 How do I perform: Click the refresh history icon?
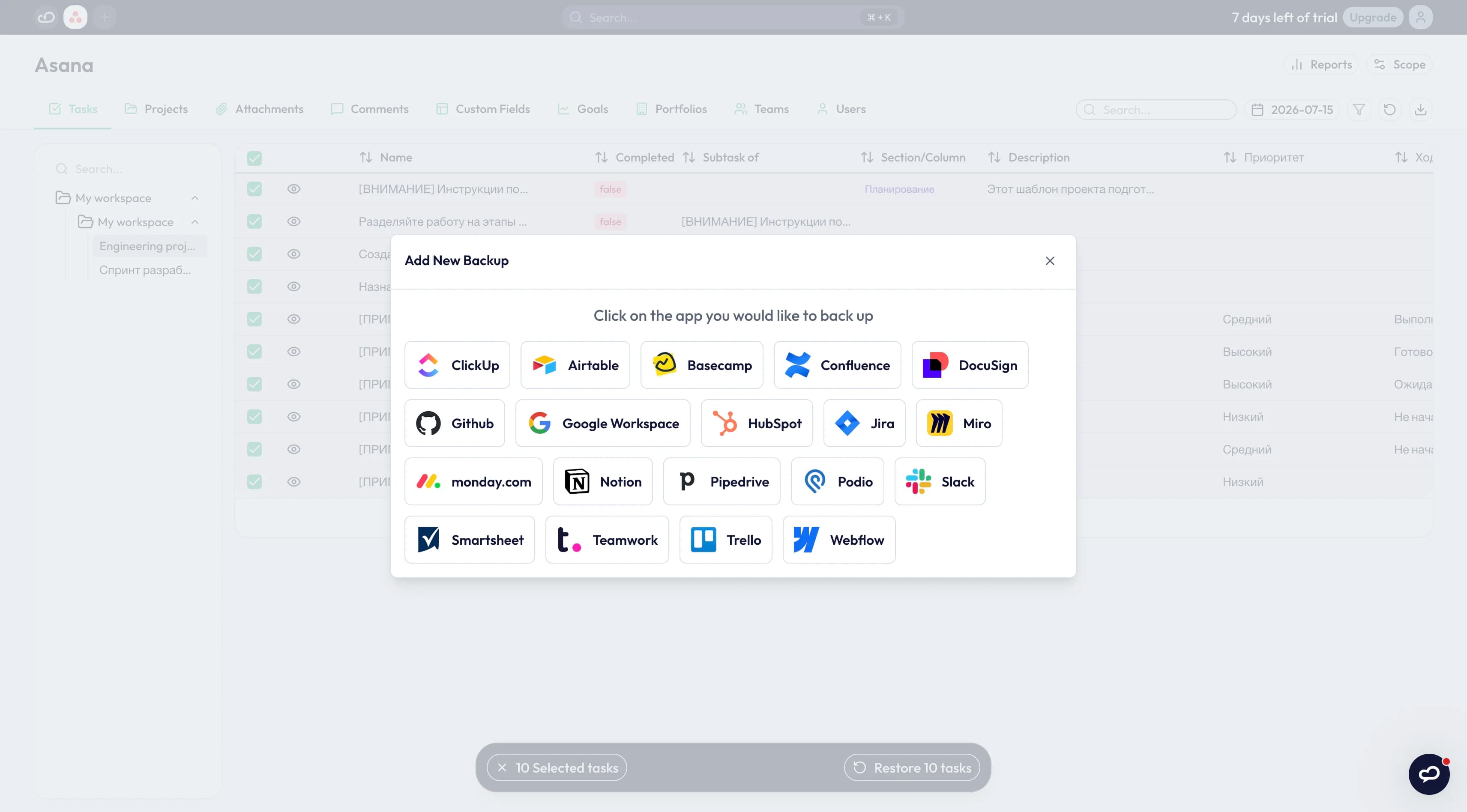point(1389,109)
